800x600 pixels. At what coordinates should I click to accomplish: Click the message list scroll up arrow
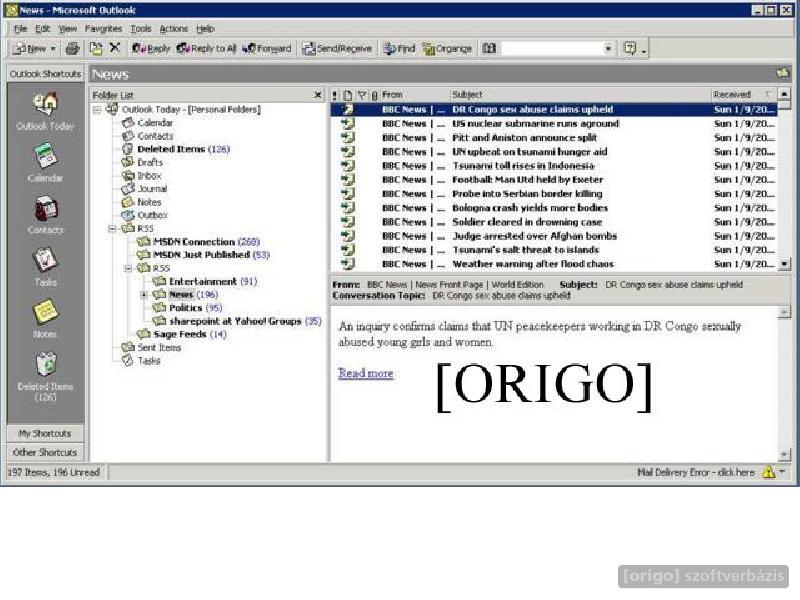(784, 94)
